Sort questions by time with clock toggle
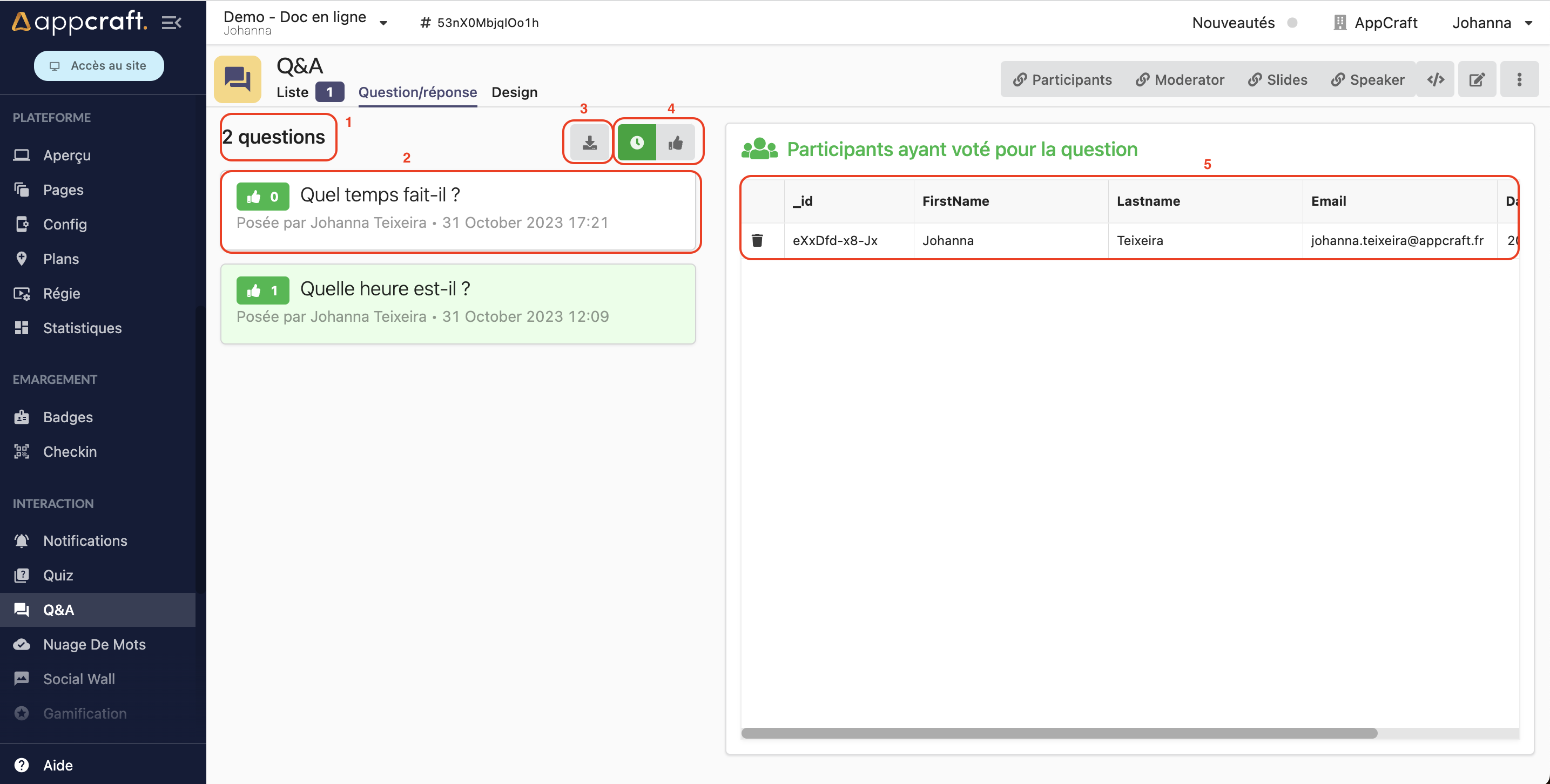The image size is (1550, 784). click(x=637, y=143)
